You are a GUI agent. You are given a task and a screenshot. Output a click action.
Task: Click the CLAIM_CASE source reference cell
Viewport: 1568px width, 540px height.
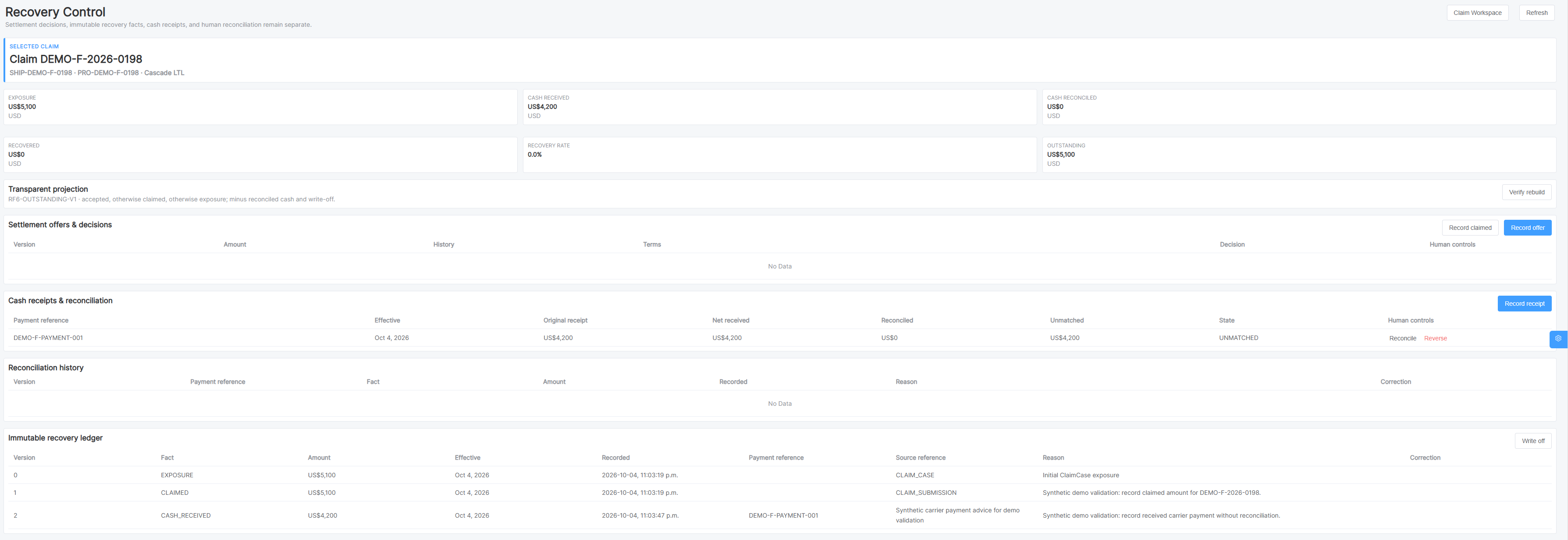coord(914,476)
